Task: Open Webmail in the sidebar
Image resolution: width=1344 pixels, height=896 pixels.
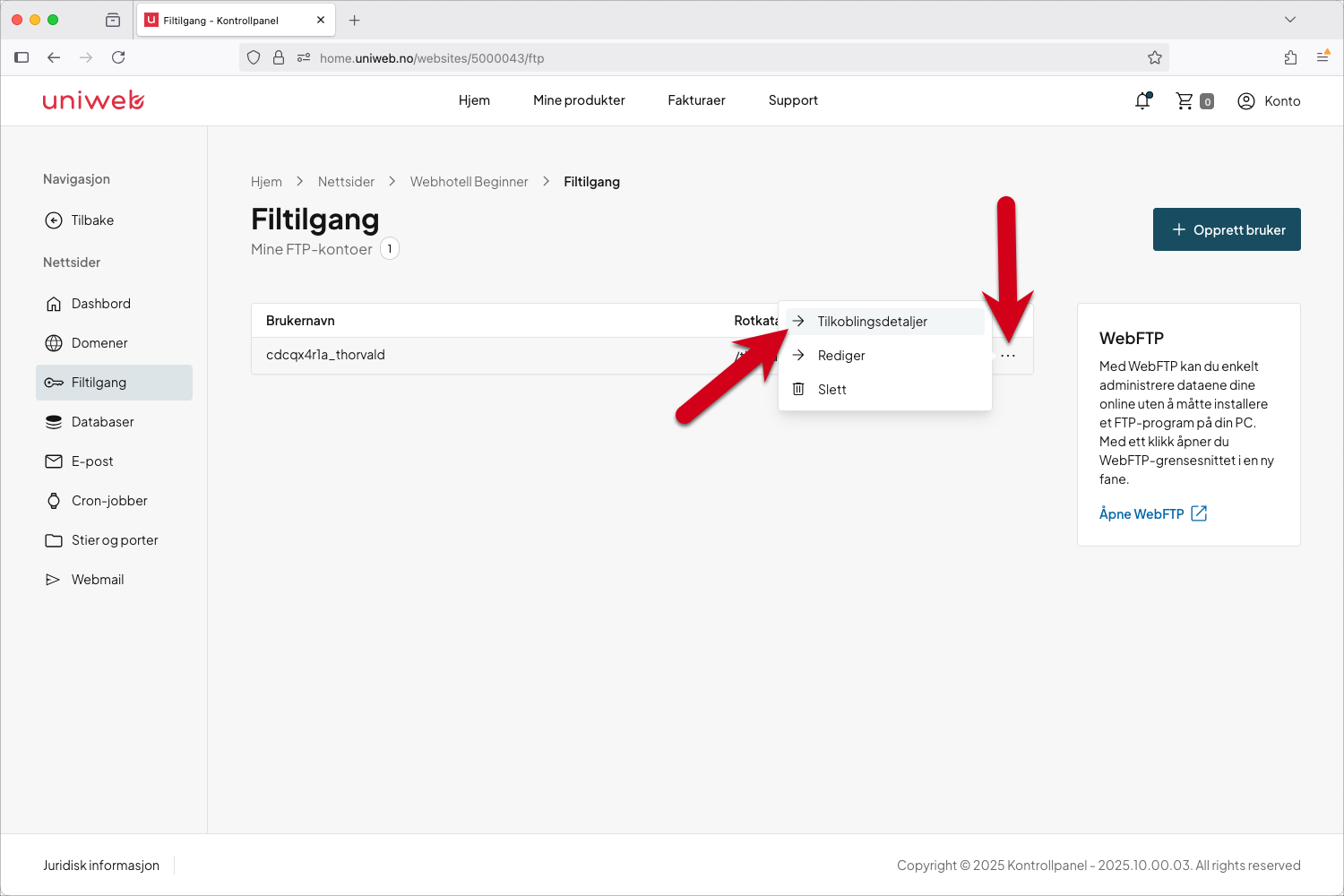Action: coord(114,580)
